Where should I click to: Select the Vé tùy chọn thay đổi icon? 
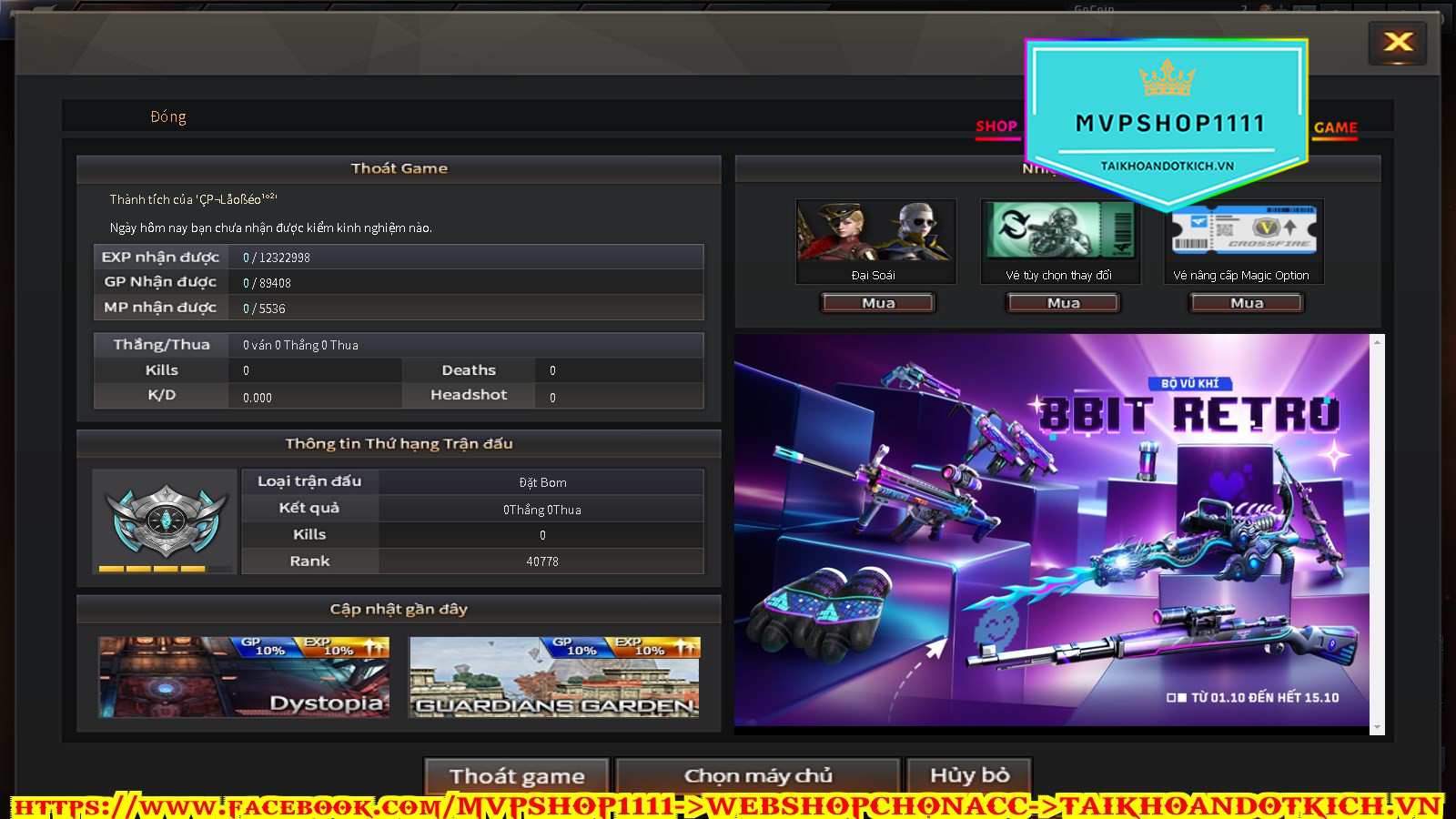(1059, 231)
